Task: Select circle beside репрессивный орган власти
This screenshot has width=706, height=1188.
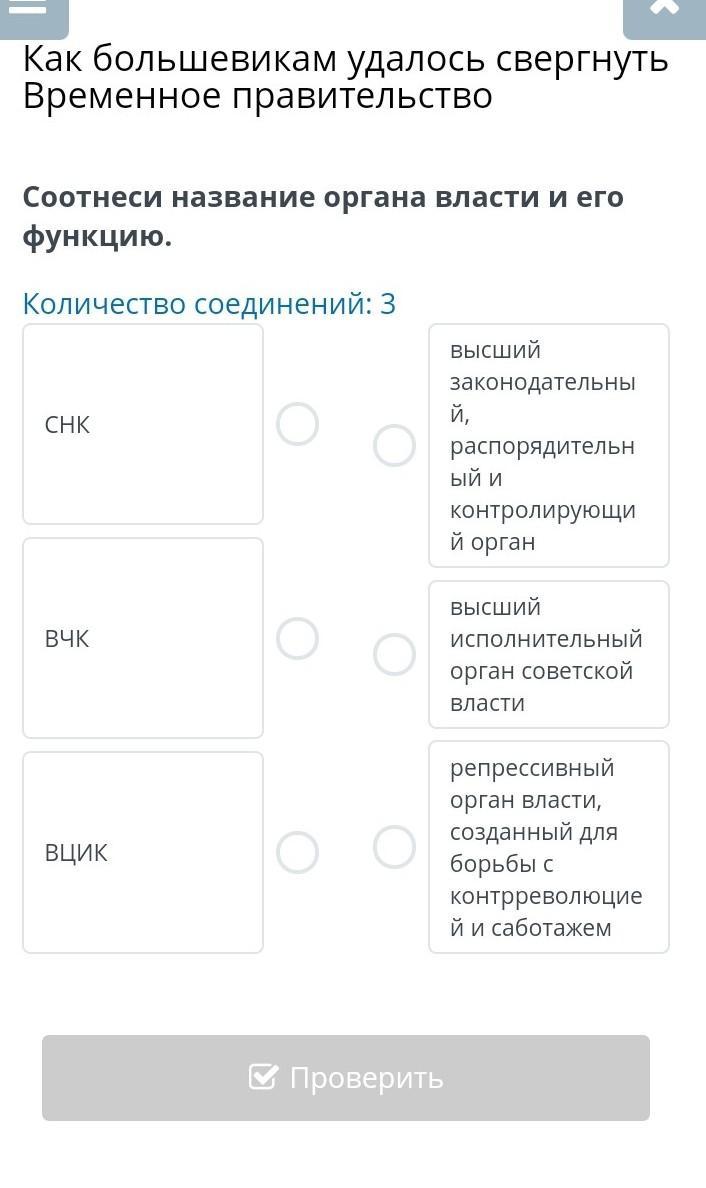Action: (394, 846)
